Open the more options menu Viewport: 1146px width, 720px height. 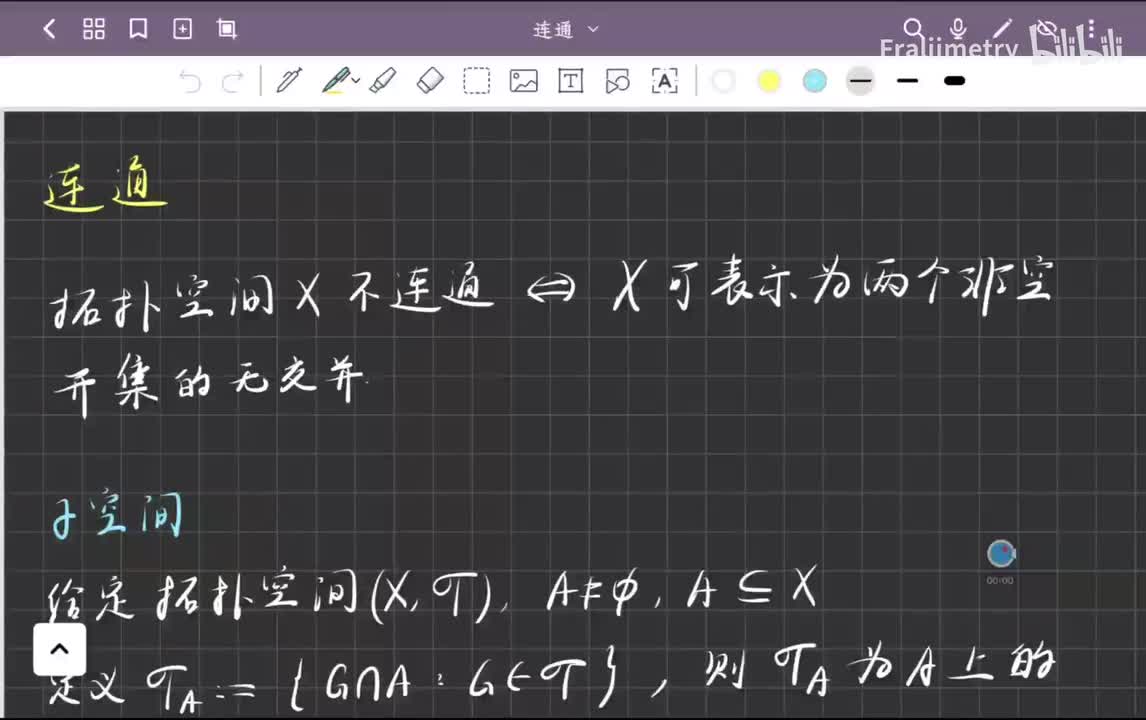click(1091, 29)
